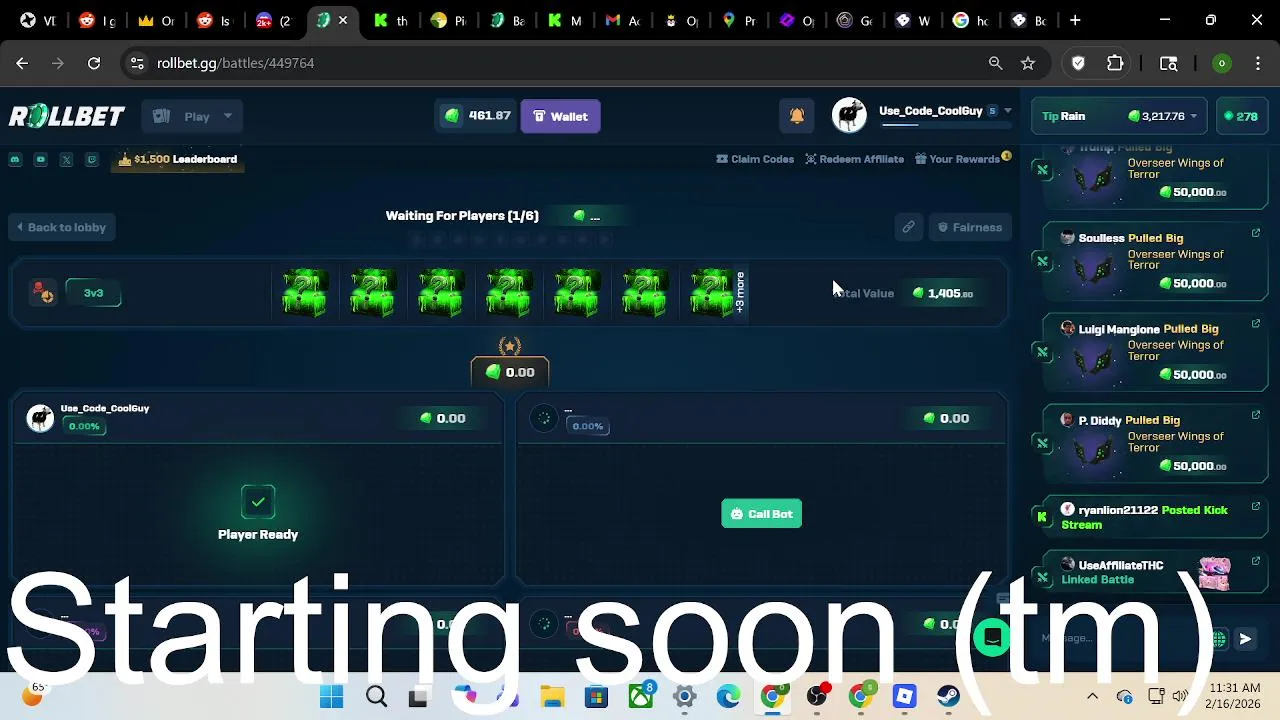This screenshot has width=1280, height=720.
Task: Open the browser extensions puzzle icon
Action: click(x=1115, y=63)
